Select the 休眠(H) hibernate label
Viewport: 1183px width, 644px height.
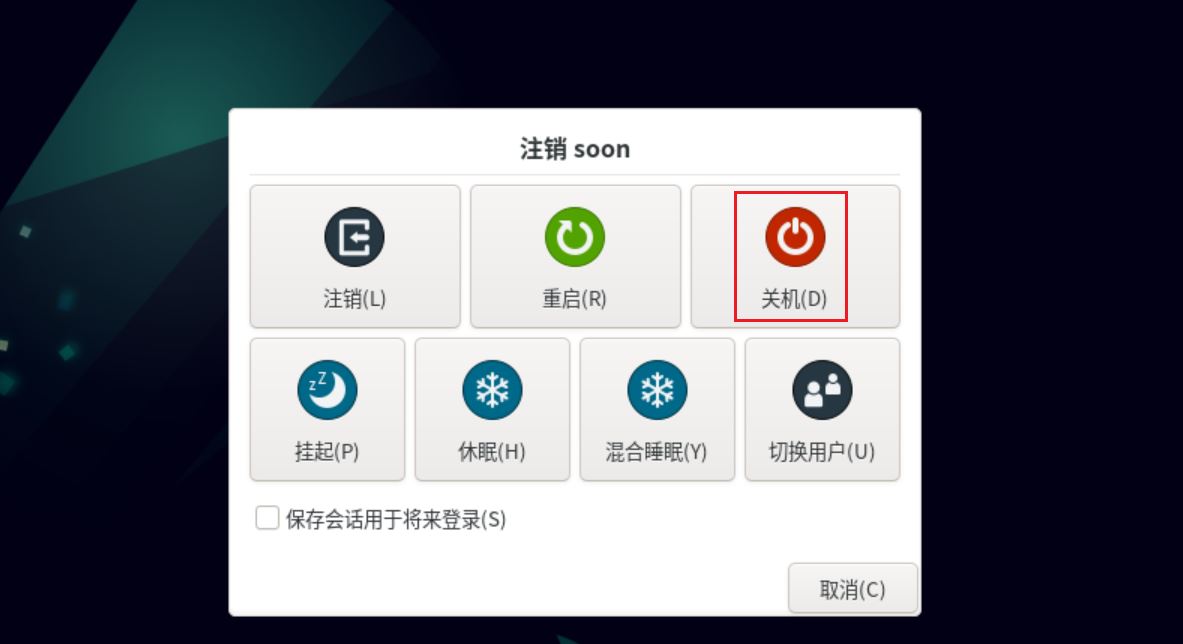tap(492, 452)
